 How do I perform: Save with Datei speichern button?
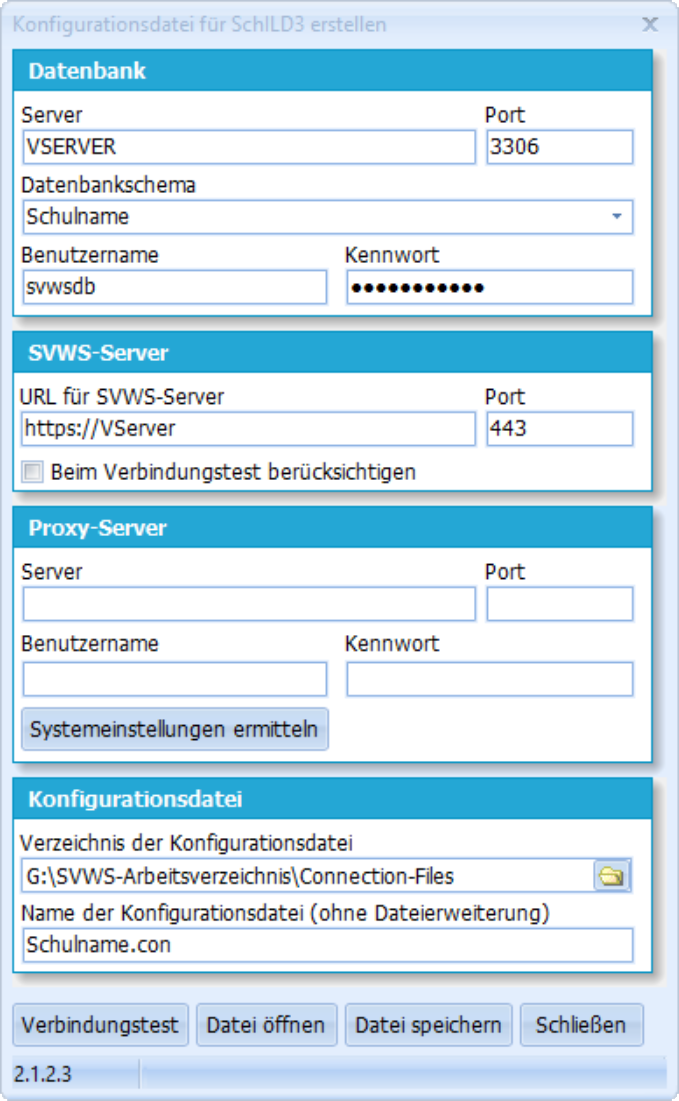428,1024
